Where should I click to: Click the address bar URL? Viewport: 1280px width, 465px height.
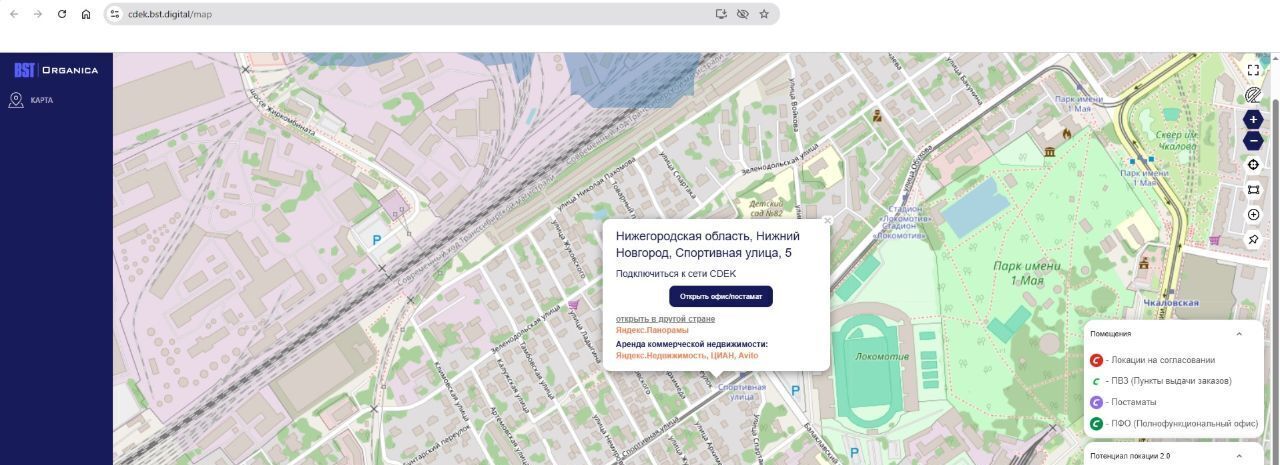pos(170,14)
